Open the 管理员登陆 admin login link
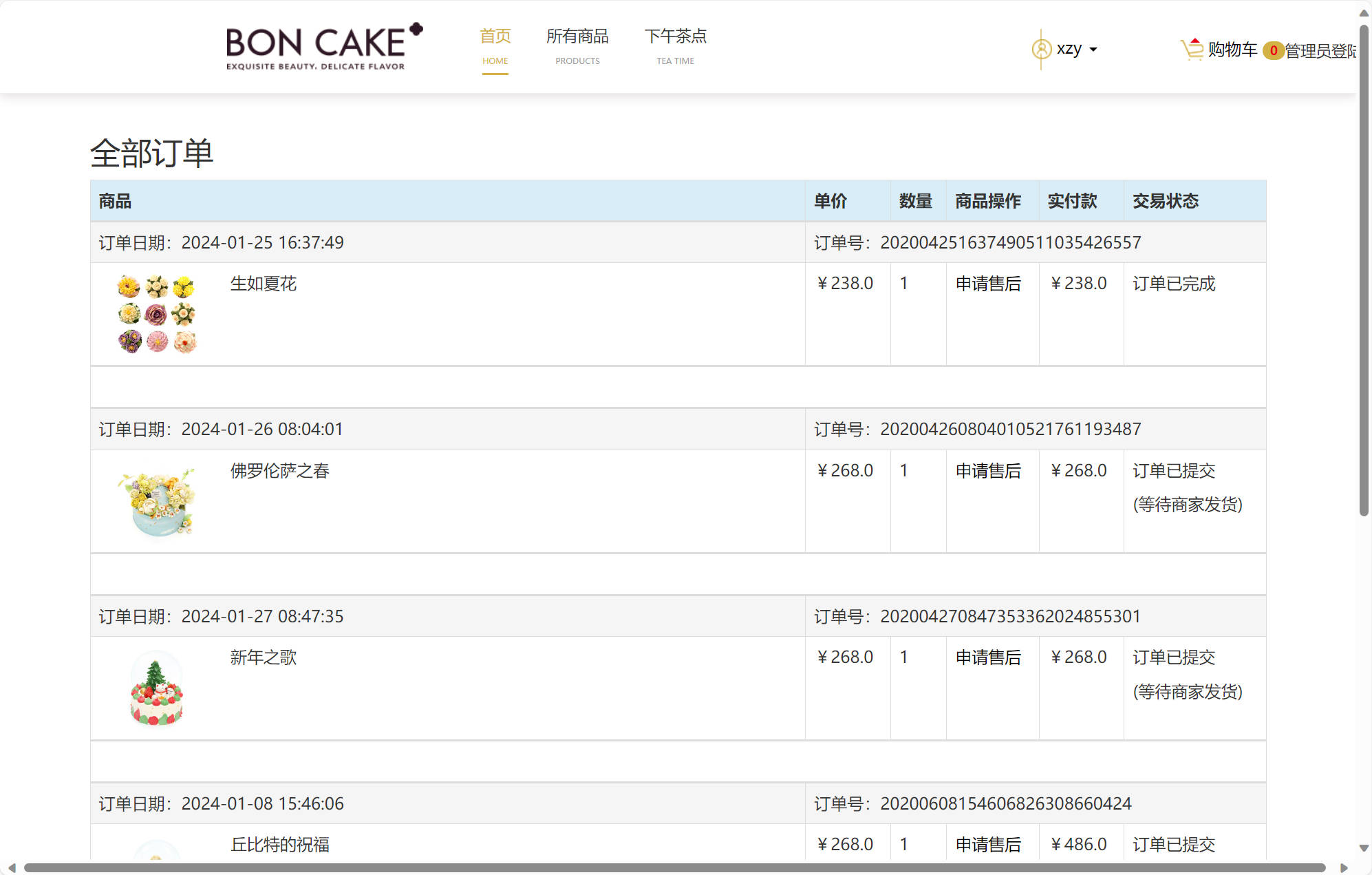This screenshot has height=875, width=1372. point(1320,51)
